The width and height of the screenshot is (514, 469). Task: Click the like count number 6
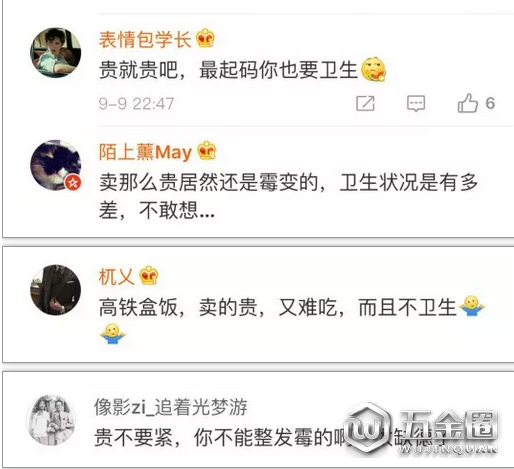[490, 103]
